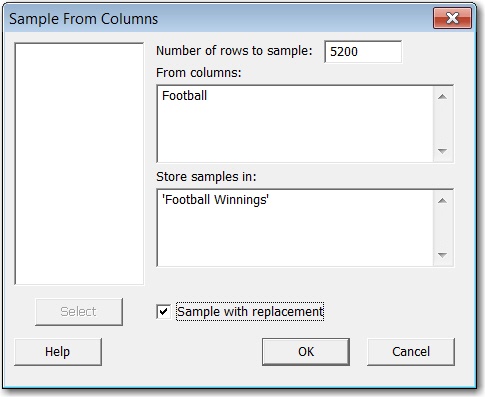Click inside the empty variable list box
Screen dimensions: 485x397
point(79,164)
